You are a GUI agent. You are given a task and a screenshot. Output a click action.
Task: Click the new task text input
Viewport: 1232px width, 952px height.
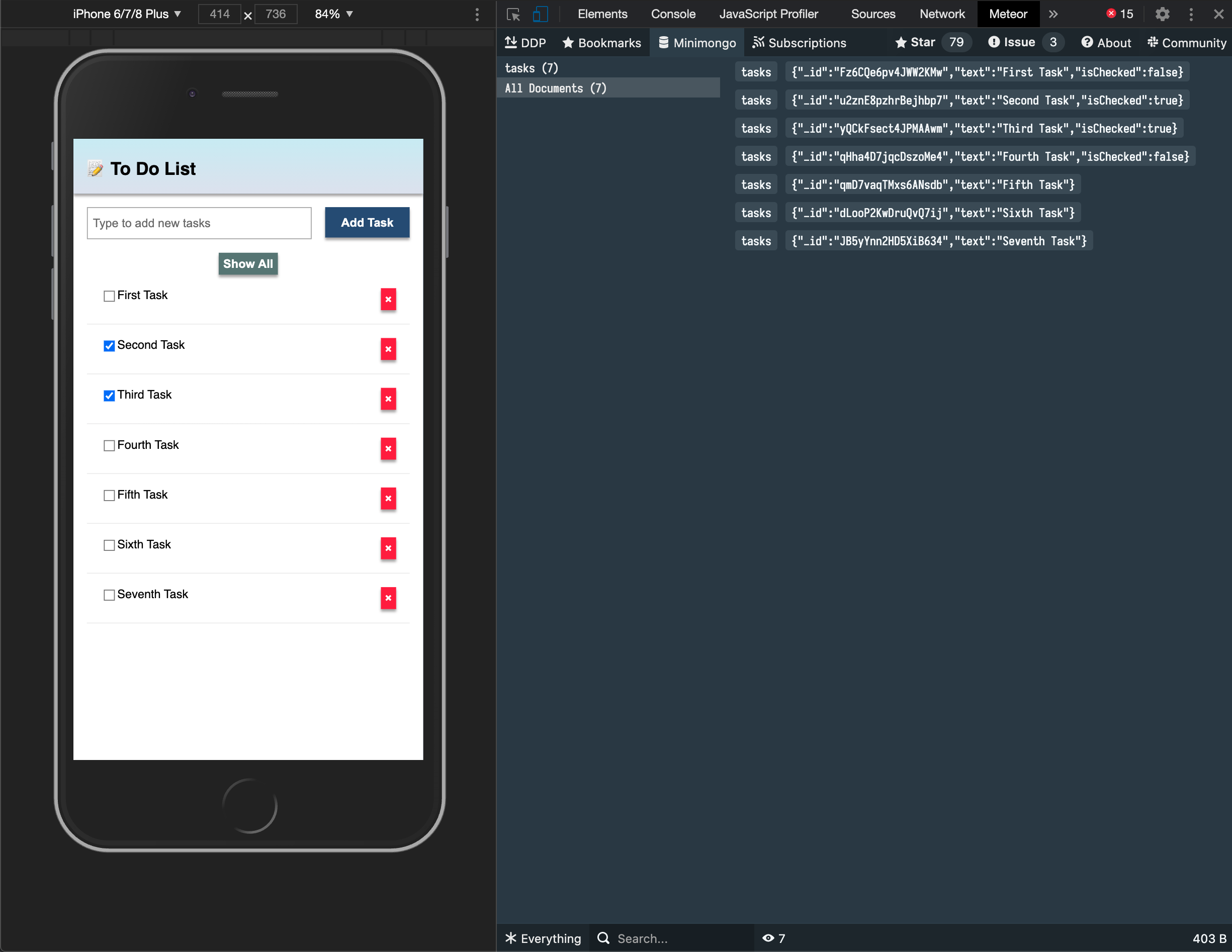(x=199, y=223)
